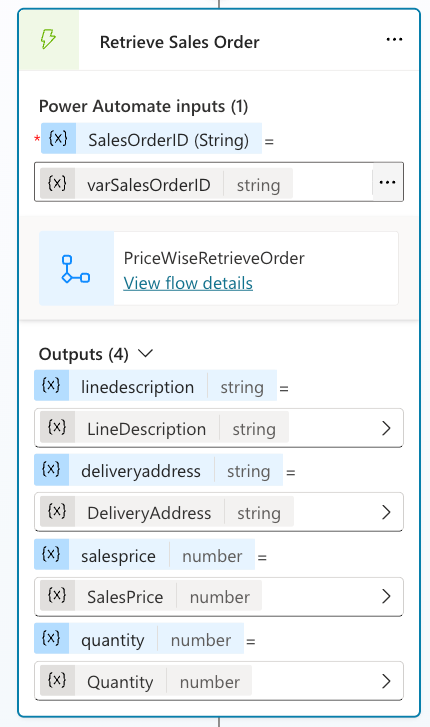Collapse the Outputs (4) section

pyautogui.click(x=145, y=354)
